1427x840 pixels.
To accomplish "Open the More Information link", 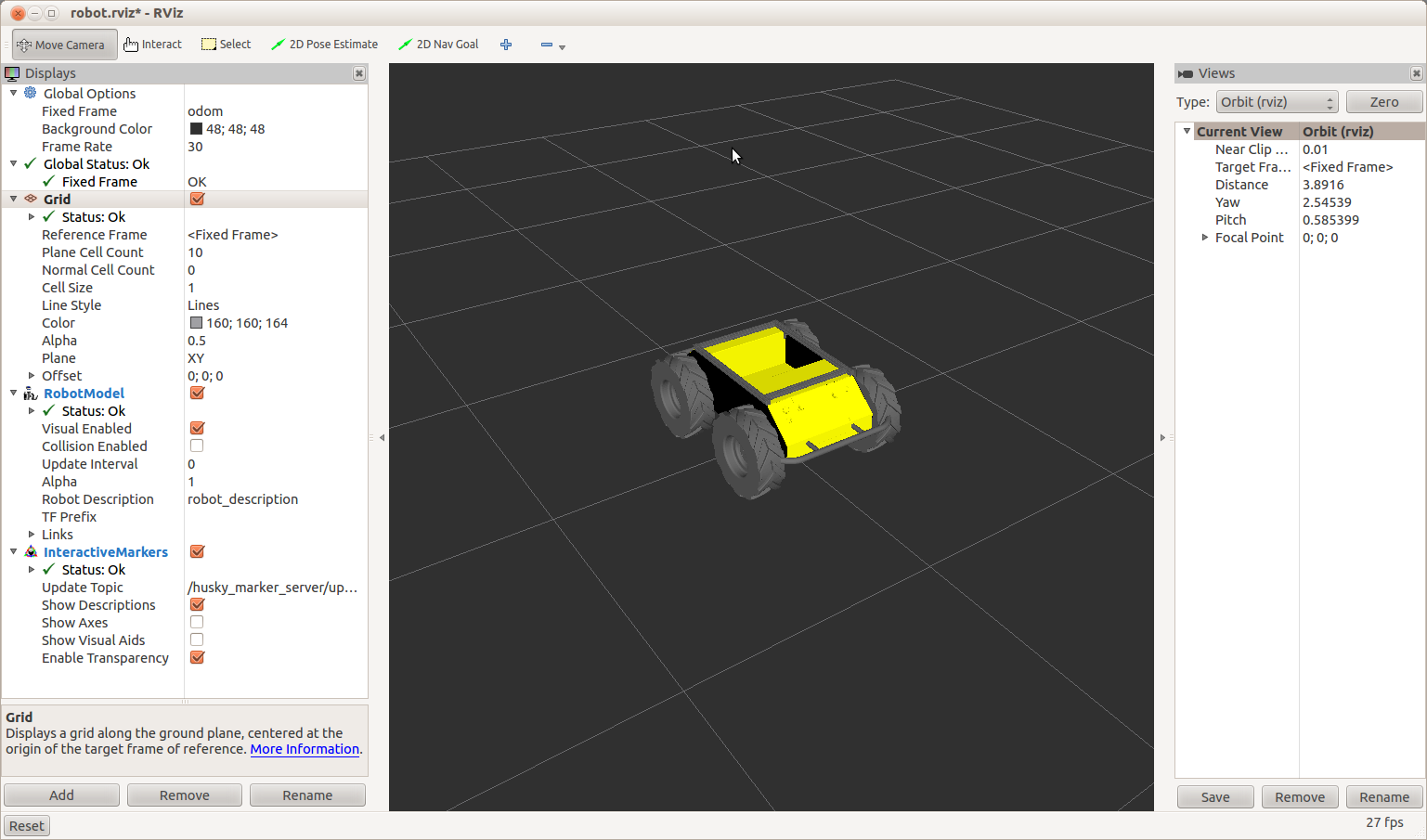I will pos(305,749).
